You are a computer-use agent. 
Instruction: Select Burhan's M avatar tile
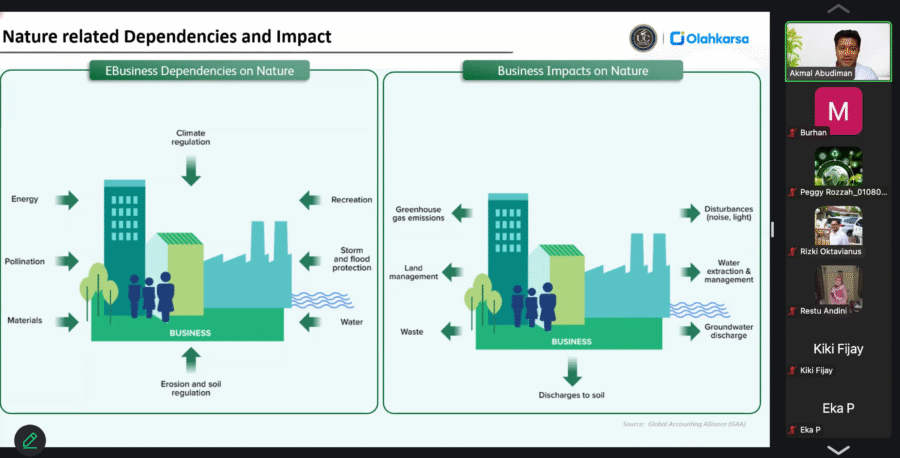(838, 110)
